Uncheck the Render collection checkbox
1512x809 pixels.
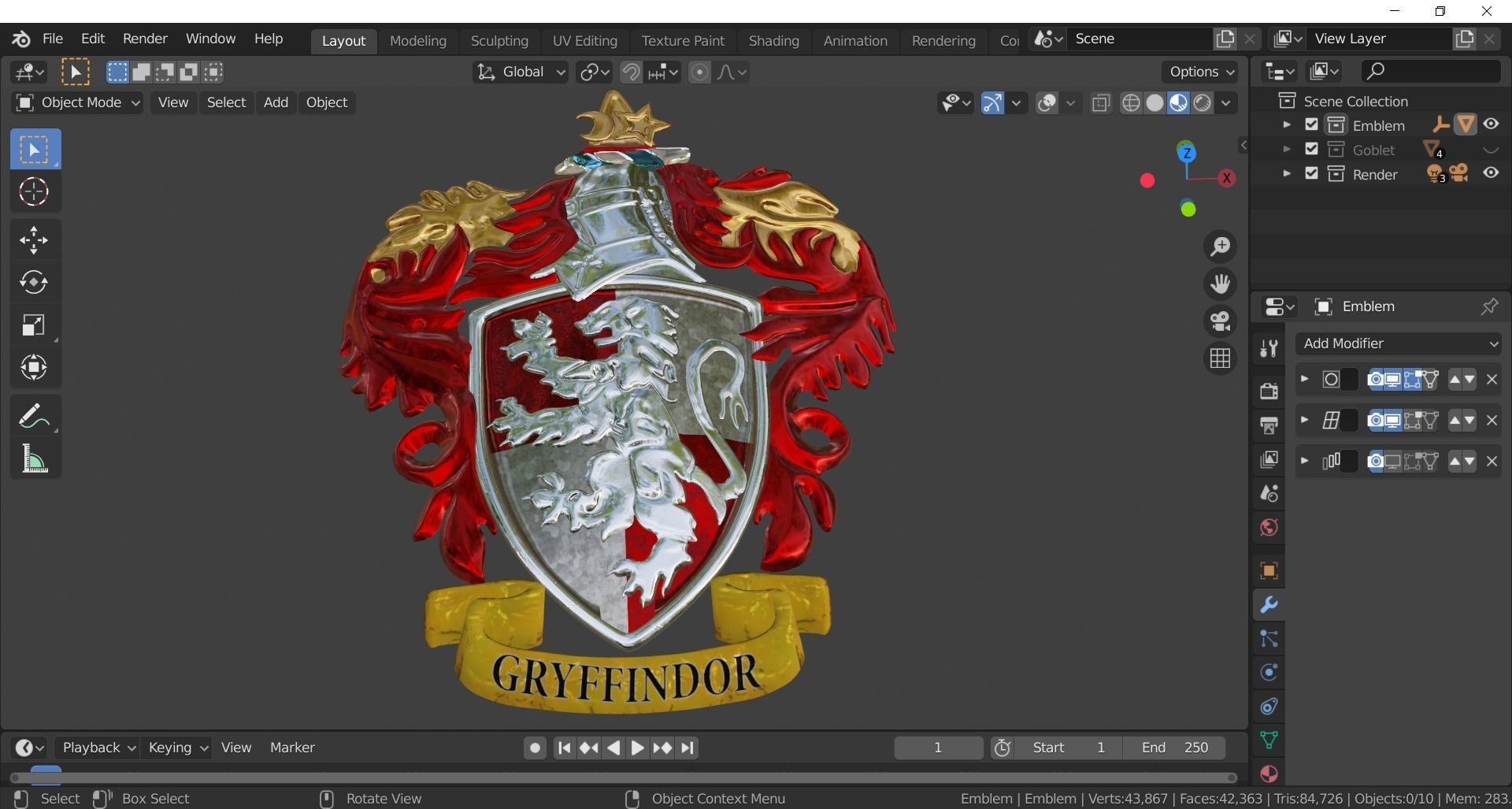(1311, 173)
